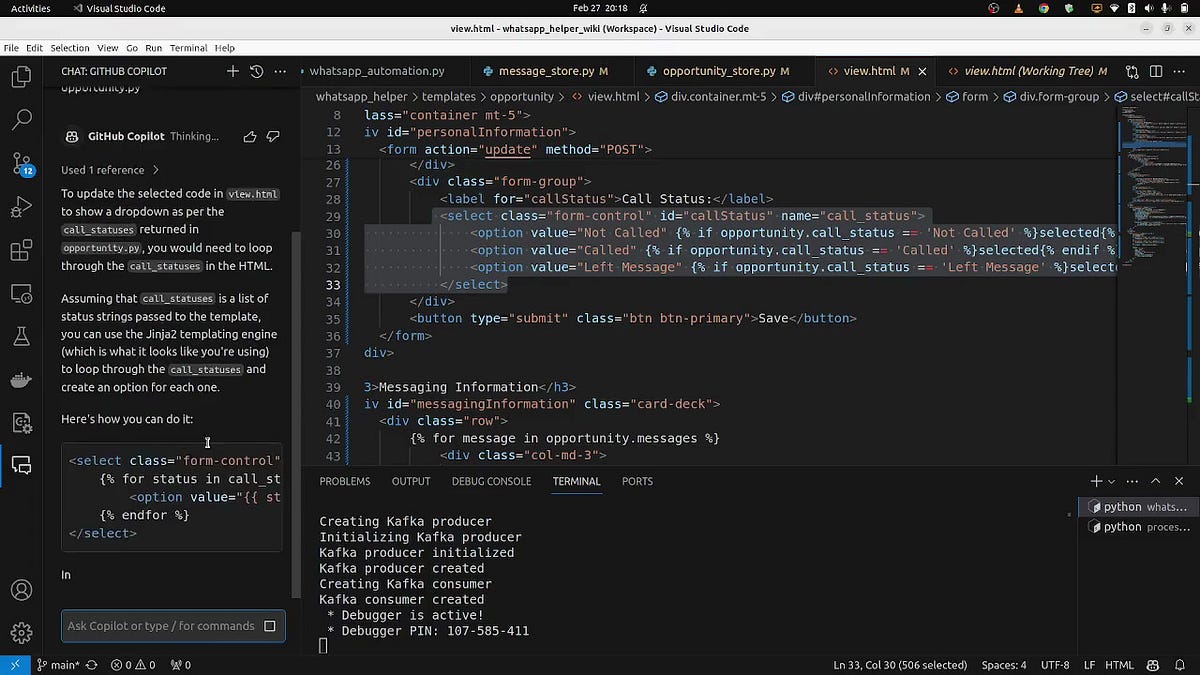This screenshot has height=675, width=1200.
Task: Open the terminal launch profile dropdown arrow
Action: coord(1109,481)
